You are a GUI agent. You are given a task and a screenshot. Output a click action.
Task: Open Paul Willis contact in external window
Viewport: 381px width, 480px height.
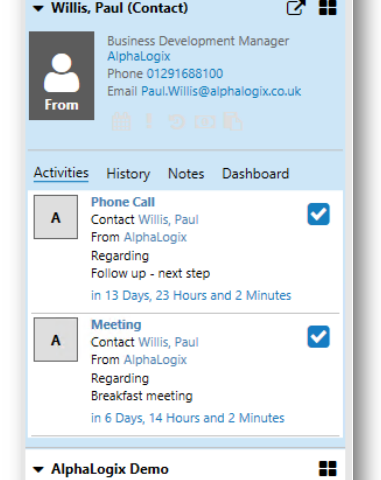pos(296,7)
